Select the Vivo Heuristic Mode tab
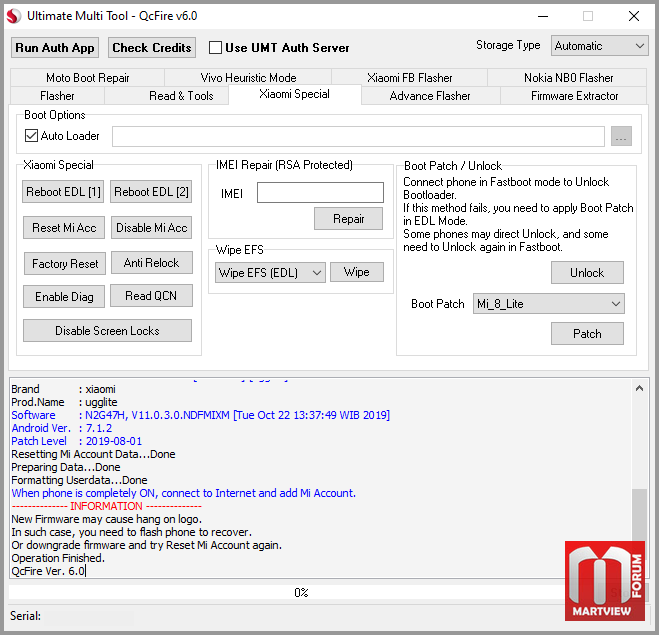Screen dimensions: 659x635 tap(248, 78)
